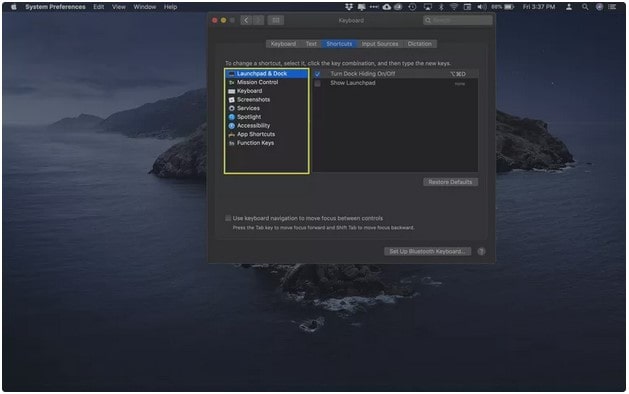Screen dimensions: 629x394
Task: Open the volume menu bar icon
Action: pyautogui.click(x=481, y=7)
